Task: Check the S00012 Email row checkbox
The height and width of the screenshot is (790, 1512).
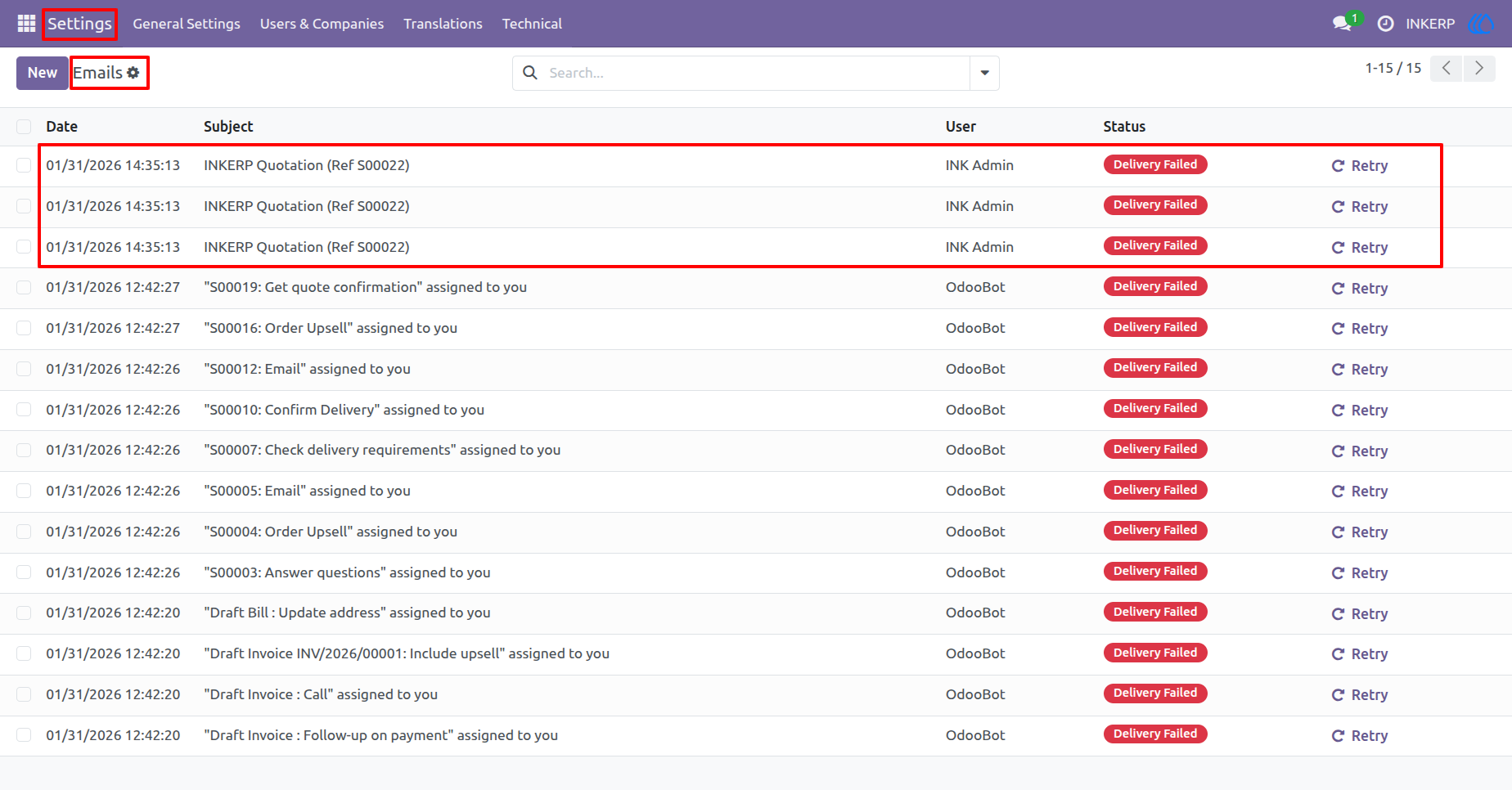Action: [x=24, y=369]
